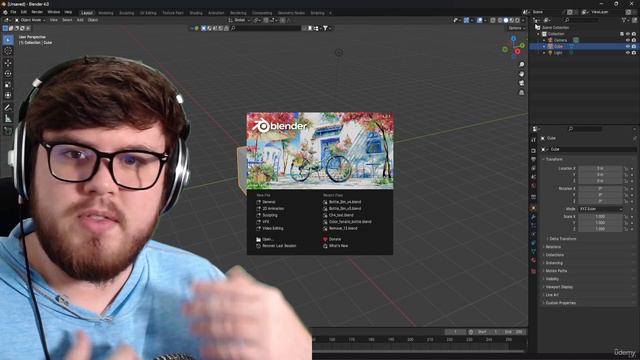640x360 pixels.
Task: Select the Scale tool
Action: (x=8, y=85)
